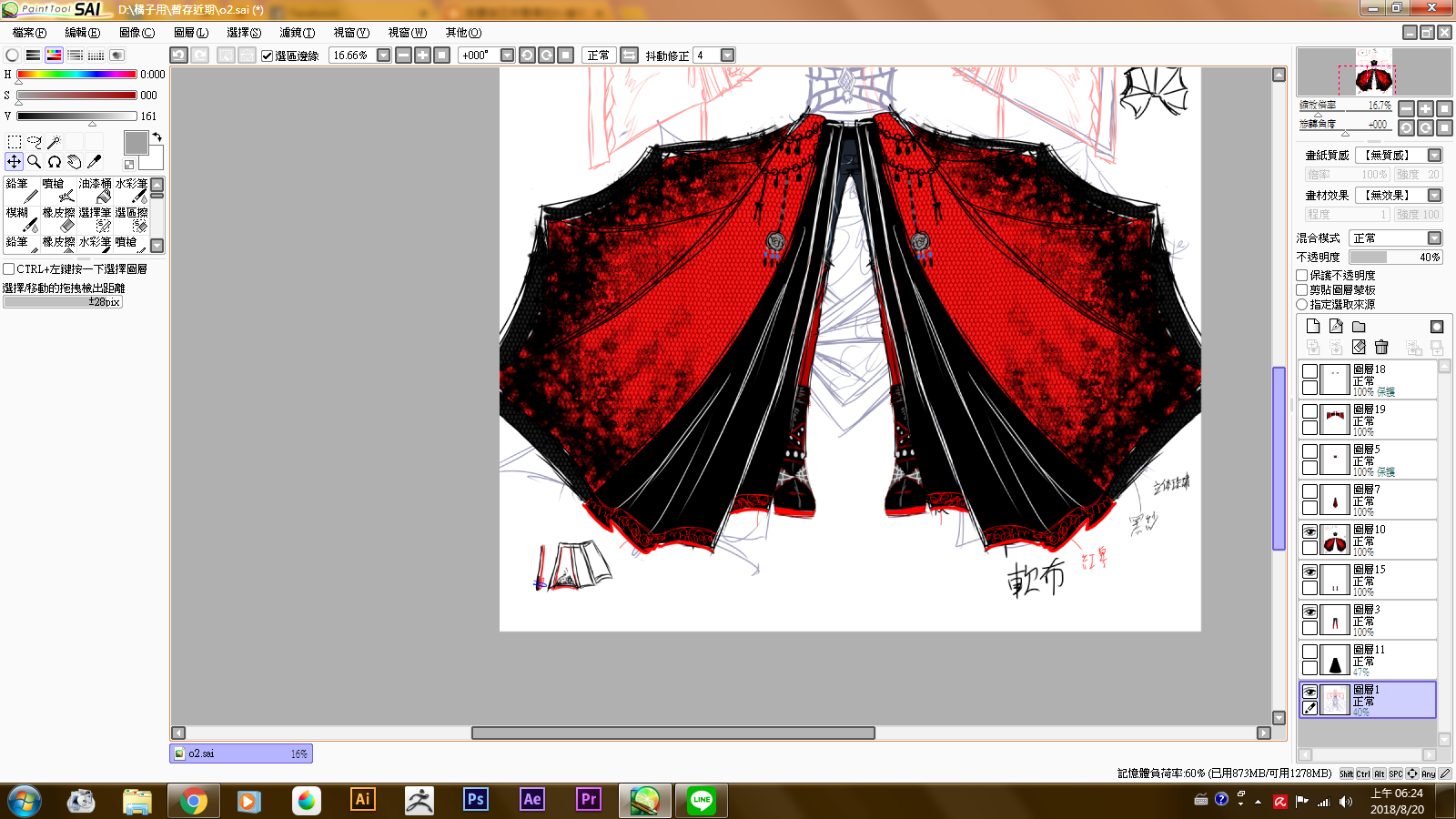Enable 剪貼圖層蒙板 checkbox

coord(1302,289)
